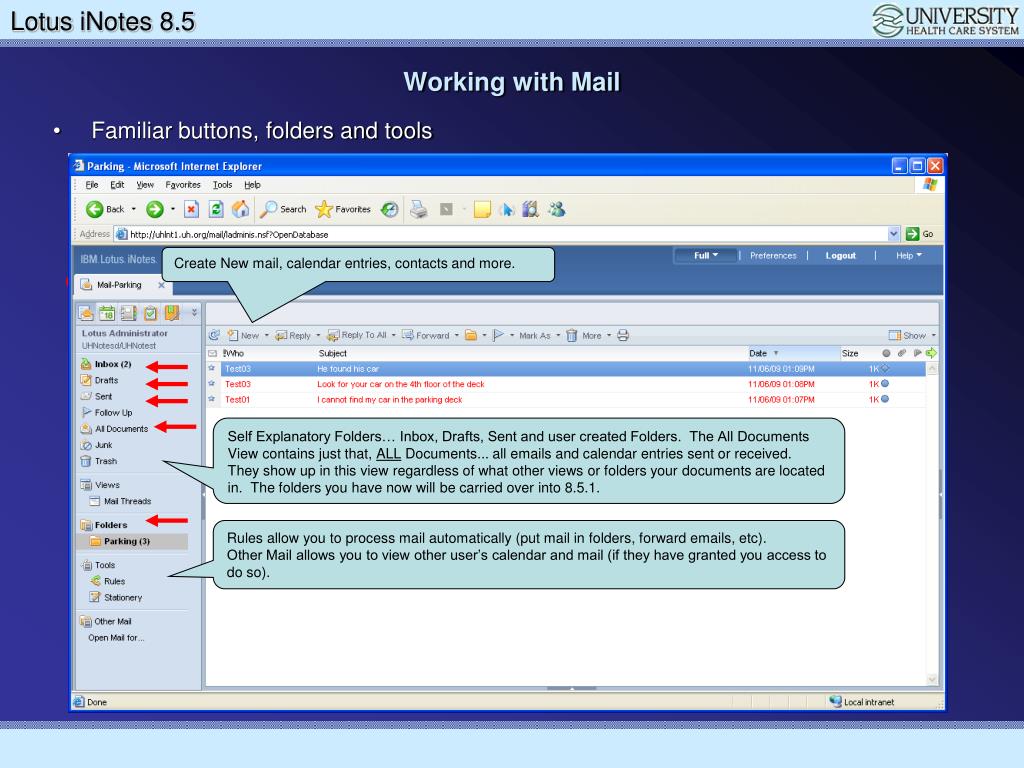This screenshot has width=1024, height=768.
Task: Select the Follow Up folder
Action: click(x=106, y=413)
